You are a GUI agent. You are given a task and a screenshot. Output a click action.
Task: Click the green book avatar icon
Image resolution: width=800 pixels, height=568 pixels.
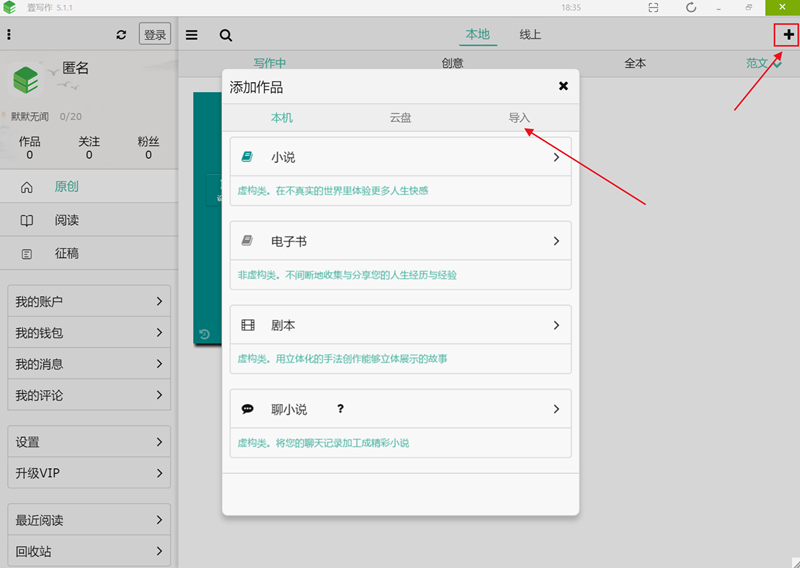coord(26,80)
